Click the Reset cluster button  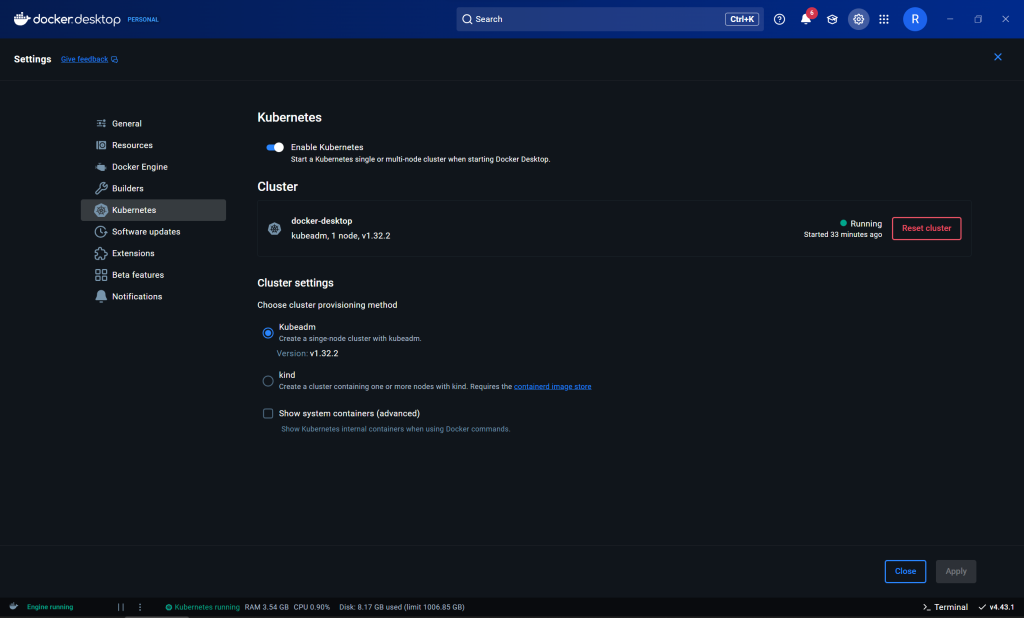click(x=926, y=228)
